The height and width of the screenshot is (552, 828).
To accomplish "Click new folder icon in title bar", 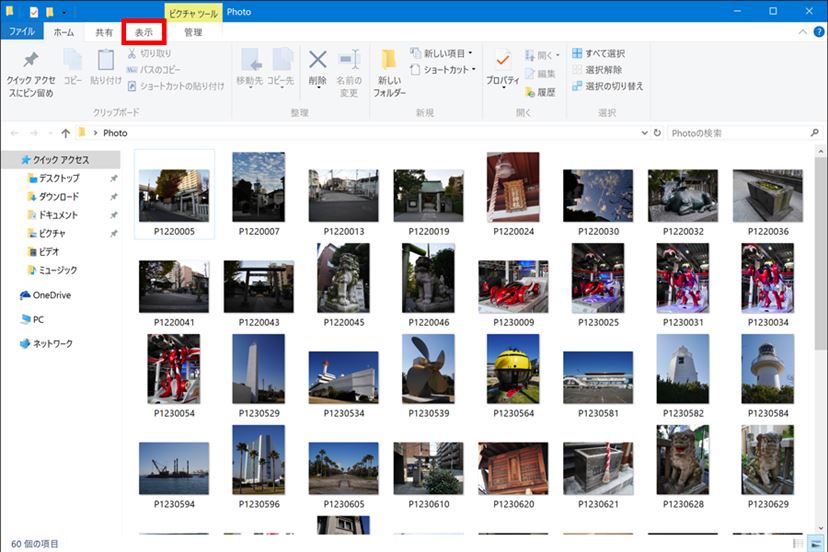I will coord(49,12).
